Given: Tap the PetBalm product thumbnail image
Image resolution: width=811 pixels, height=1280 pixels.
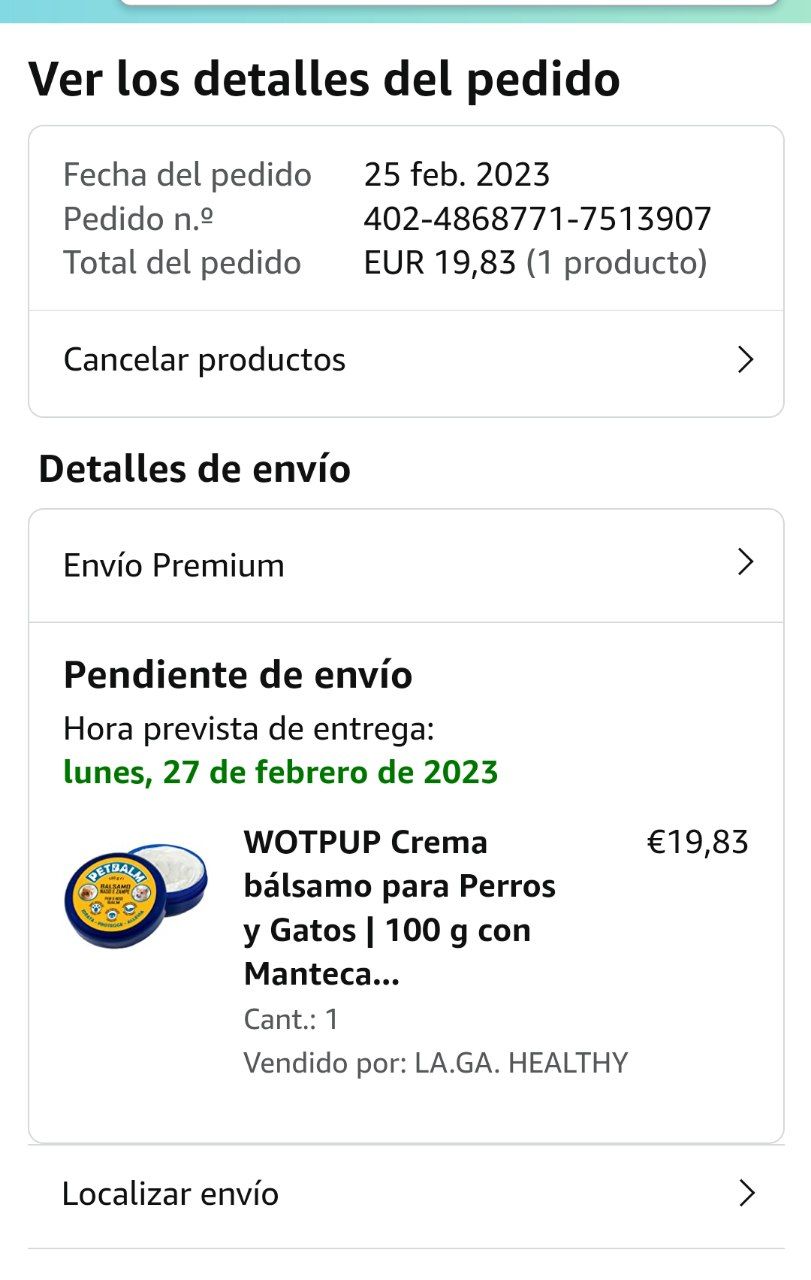Looking at the screenshot, I should click(135, 895).
